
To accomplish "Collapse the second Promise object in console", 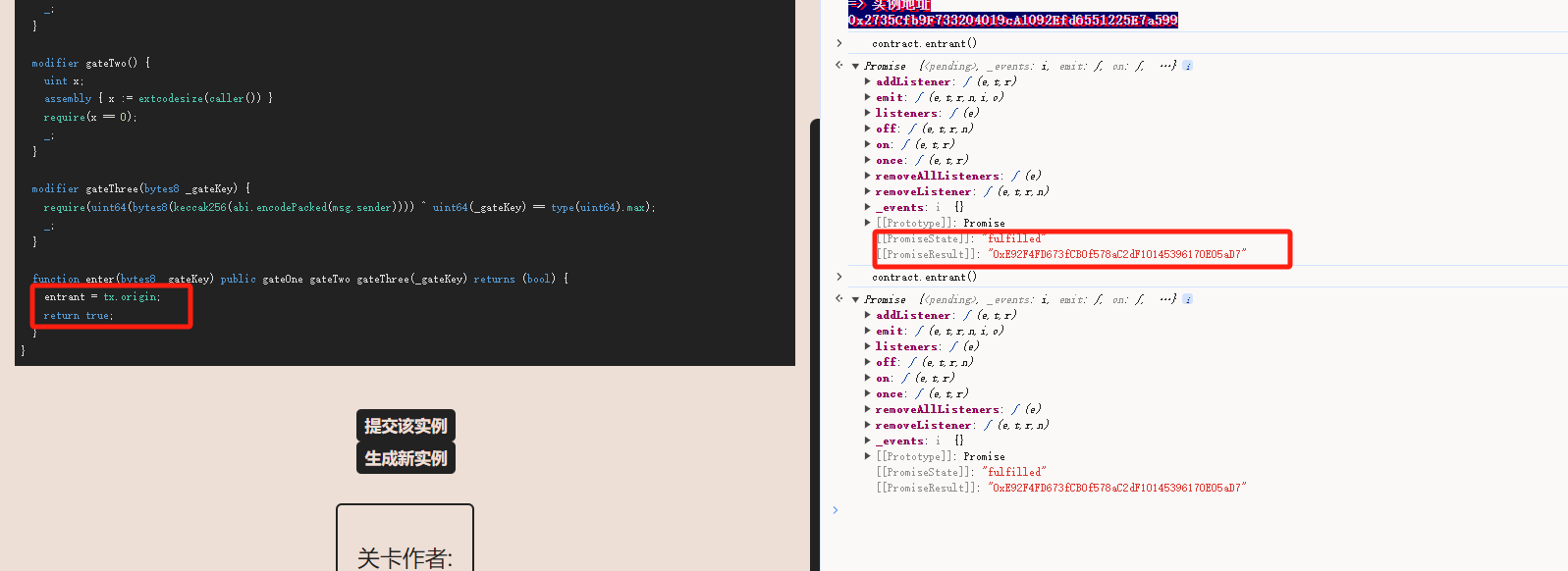I will [x=855, y=299].
